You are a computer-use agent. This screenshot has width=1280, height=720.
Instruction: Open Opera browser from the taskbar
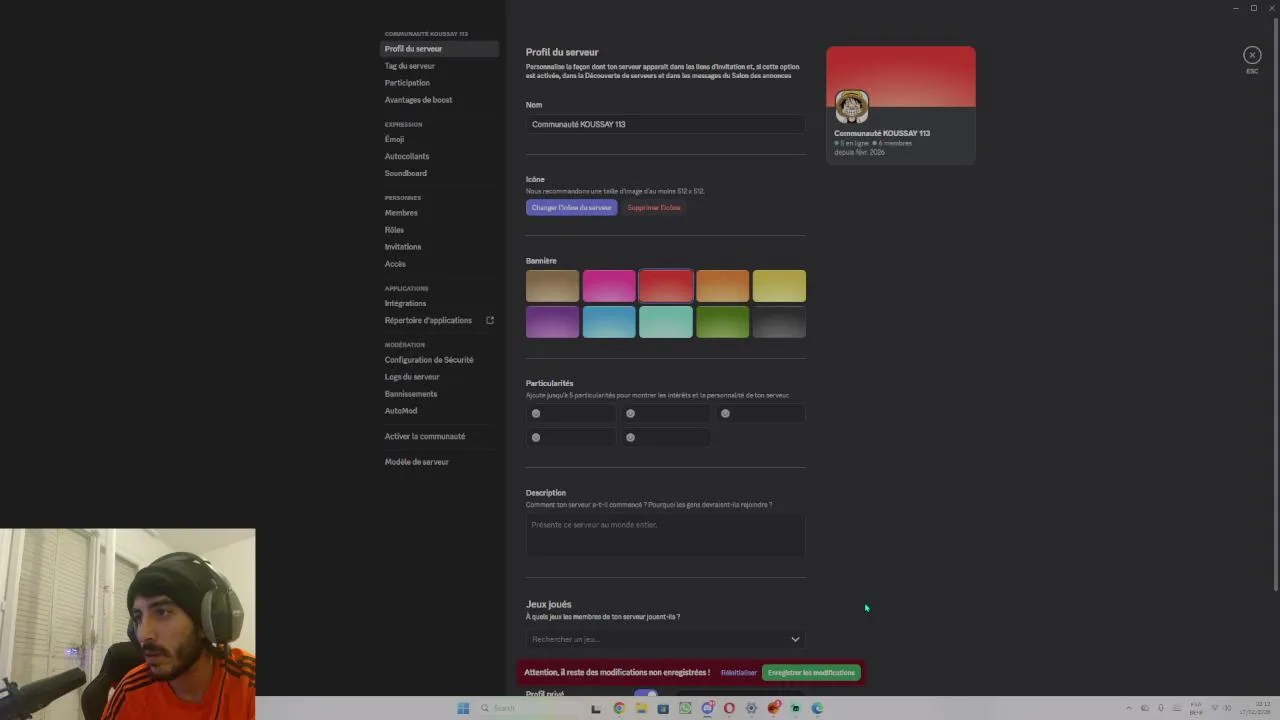pos(729,708)
